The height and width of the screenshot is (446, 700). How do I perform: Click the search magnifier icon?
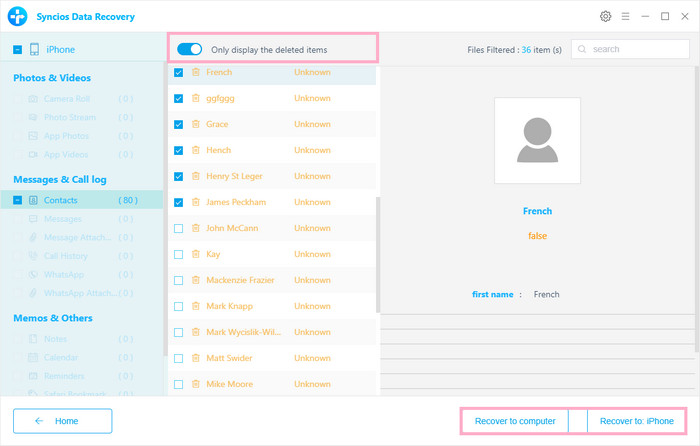[x=582, y=49]
